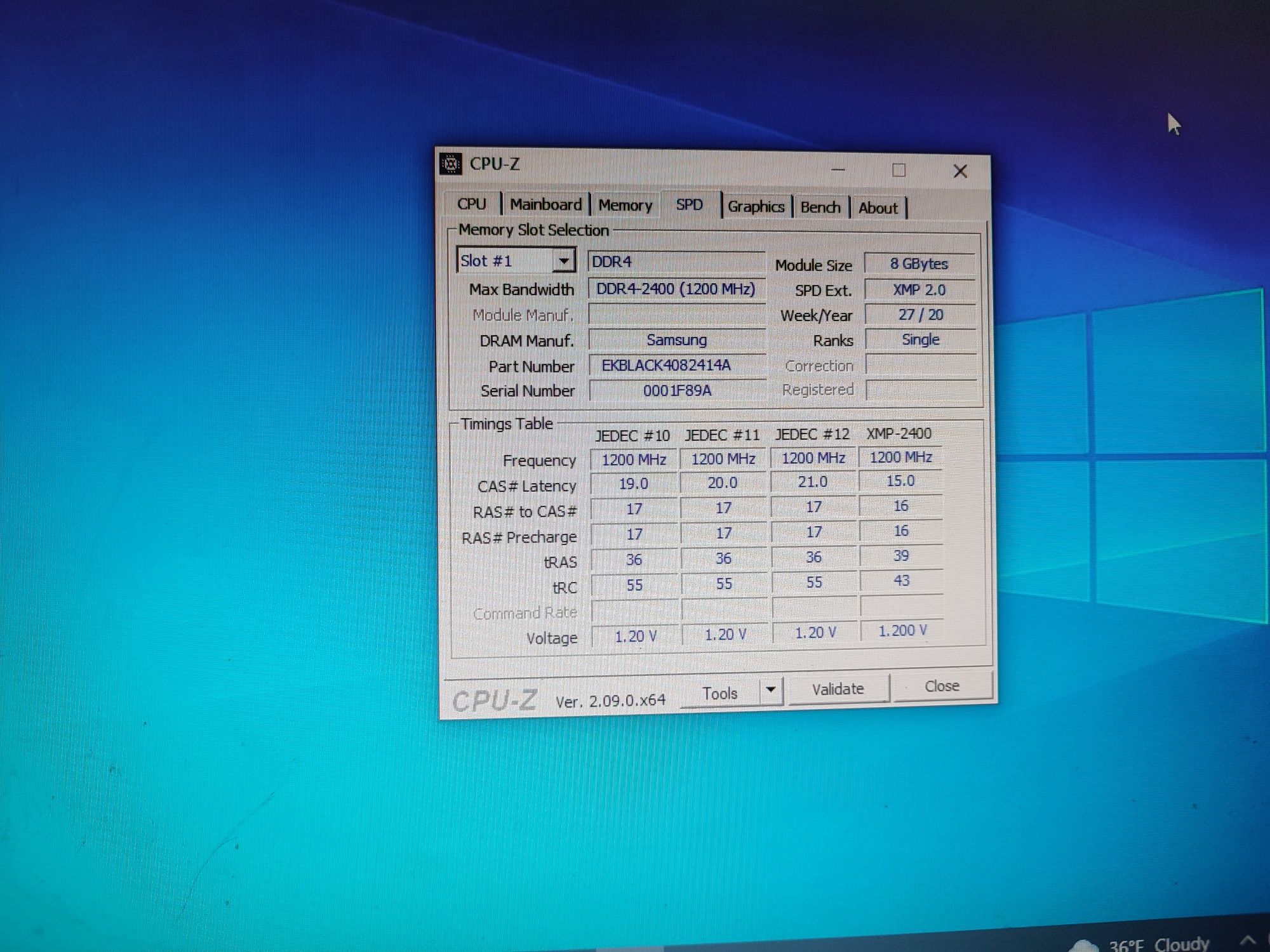Expand the system tray hidden icons chevron
This screenshot has width=1270, height=952.
click(x=1248, y=940)
